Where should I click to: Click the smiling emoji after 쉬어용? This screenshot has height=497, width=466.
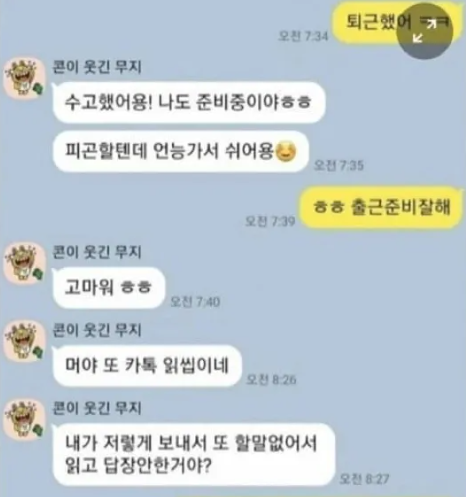coord(286,152)
